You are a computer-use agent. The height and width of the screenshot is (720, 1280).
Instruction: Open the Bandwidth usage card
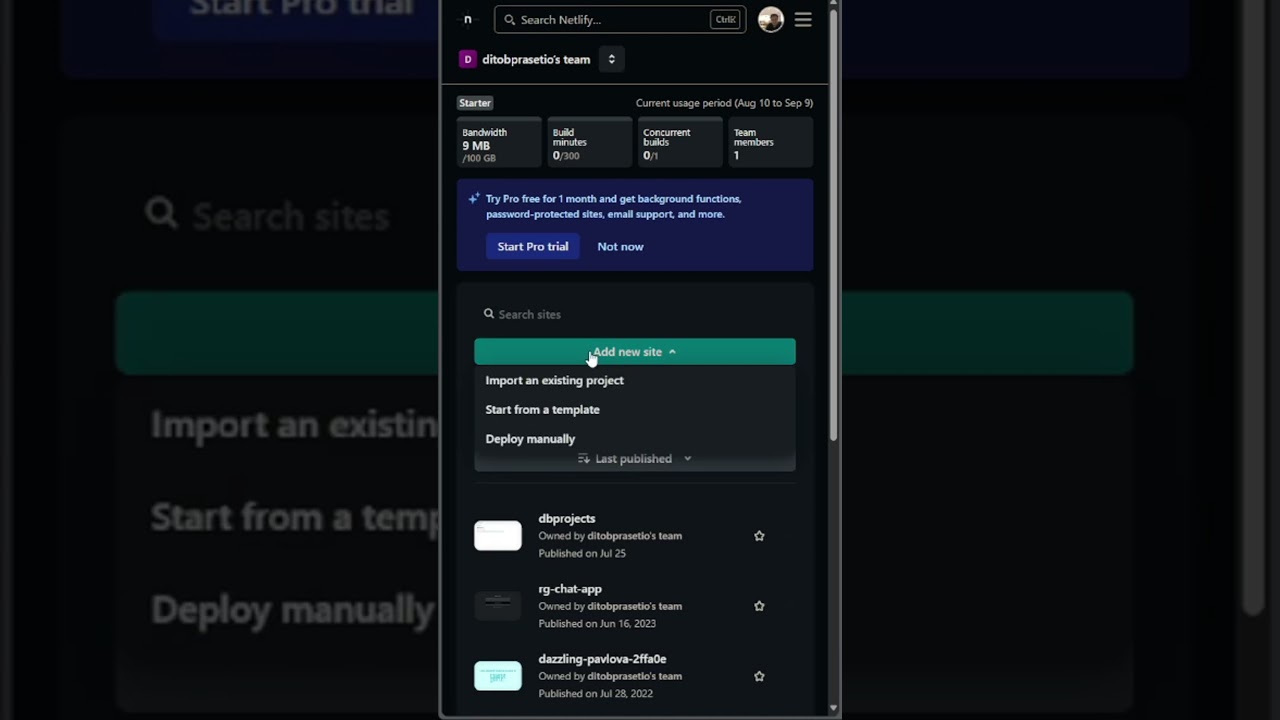pyautogui.click(x=499, y=144)
